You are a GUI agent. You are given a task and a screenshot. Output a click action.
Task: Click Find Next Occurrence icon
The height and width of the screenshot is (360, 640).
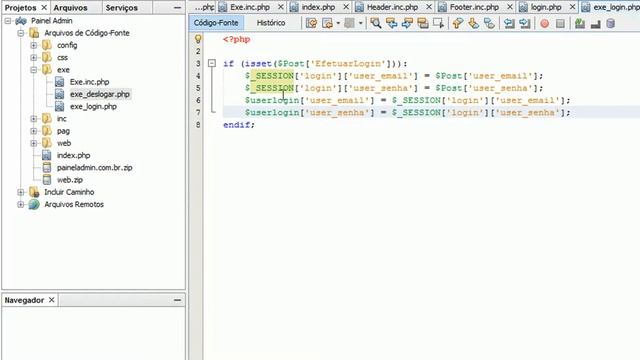click(x=407, y=23)
